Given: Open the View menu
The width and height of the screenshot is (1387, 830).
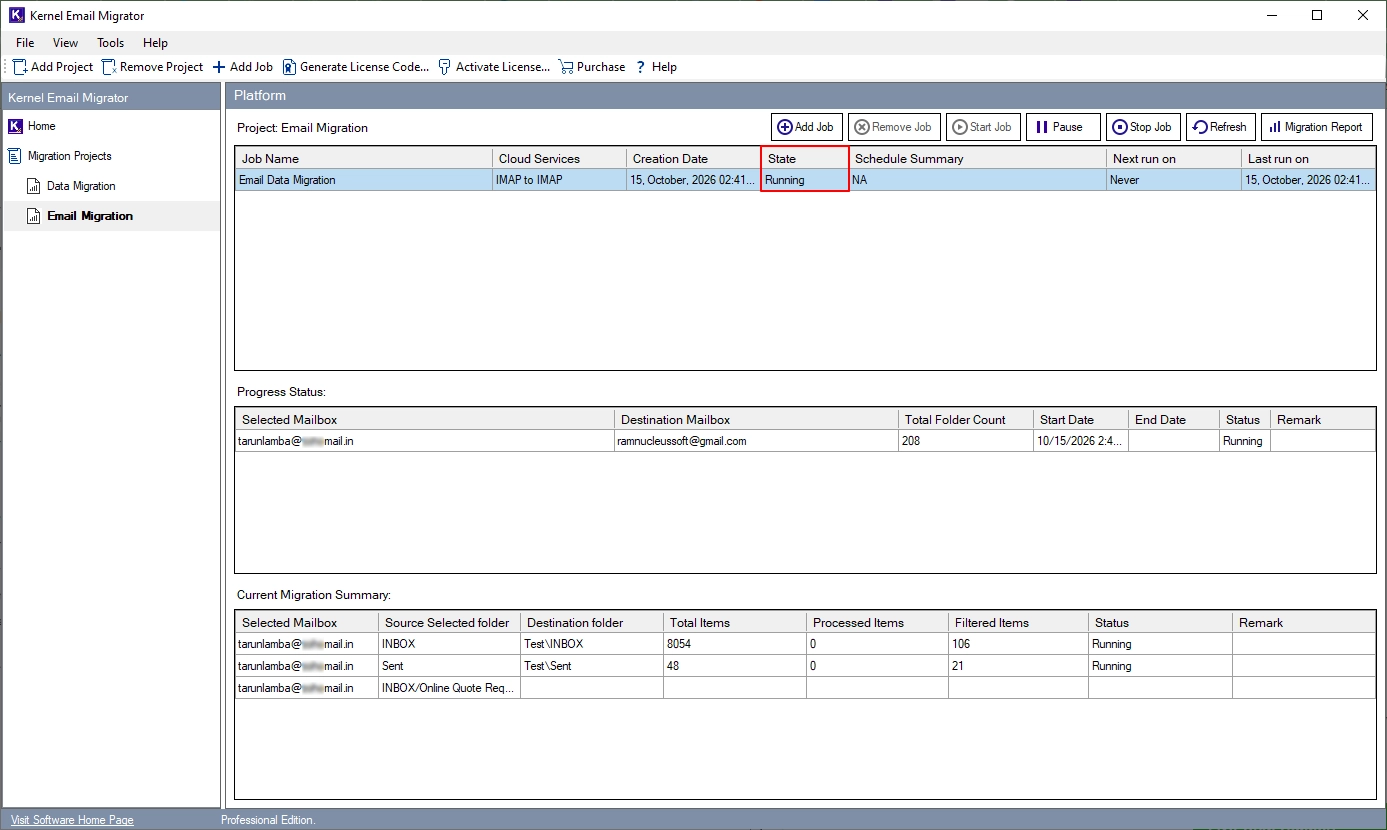Looking at the screenshot, I should [65, 43].
